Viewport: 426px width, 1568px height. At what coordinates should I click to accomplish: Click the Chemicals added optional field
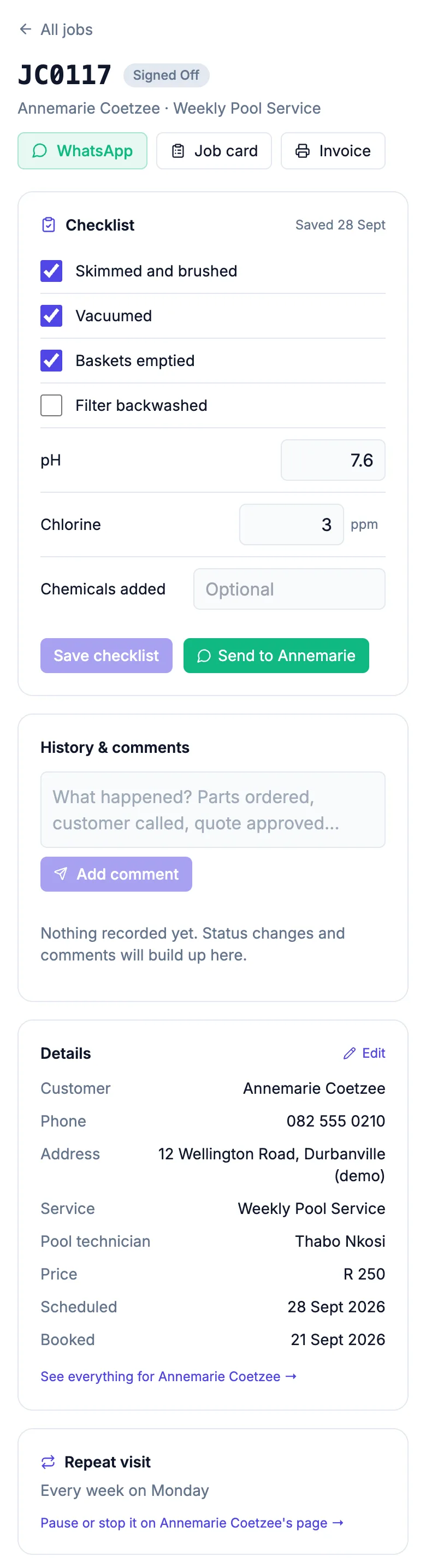pos(289,589)
